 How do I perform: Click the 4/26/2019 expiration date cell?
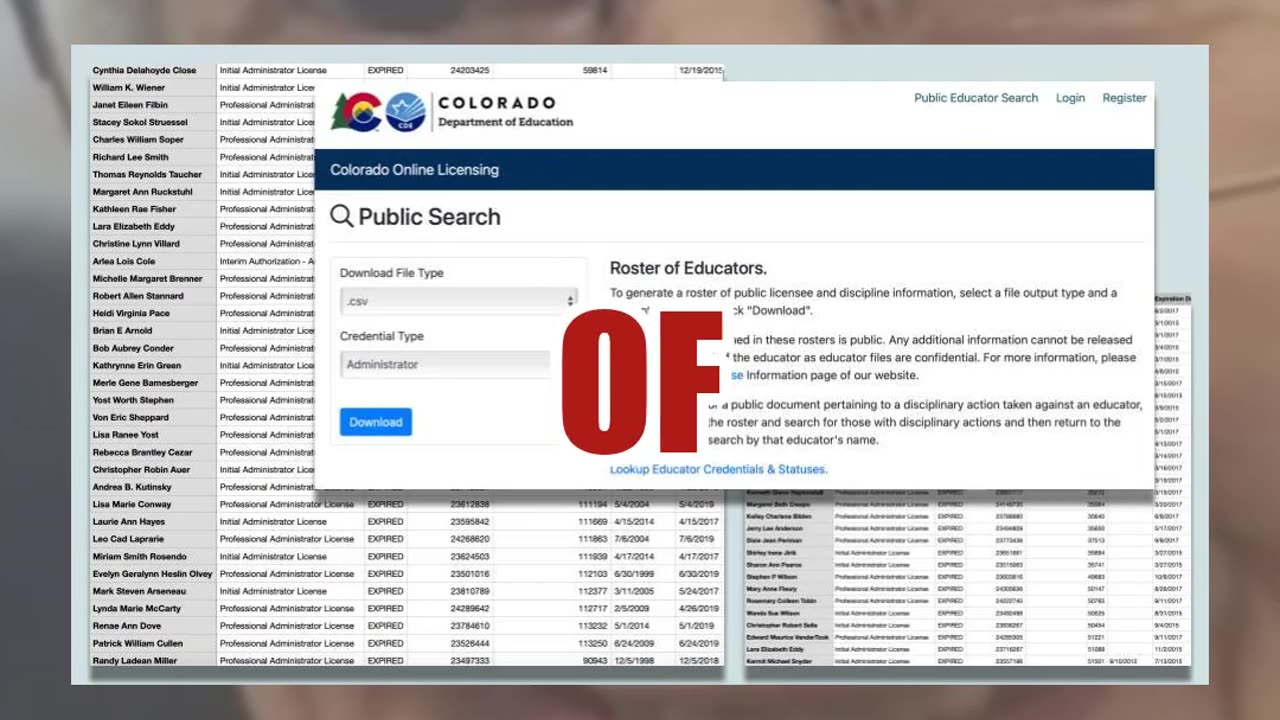(x=698, y=608)
